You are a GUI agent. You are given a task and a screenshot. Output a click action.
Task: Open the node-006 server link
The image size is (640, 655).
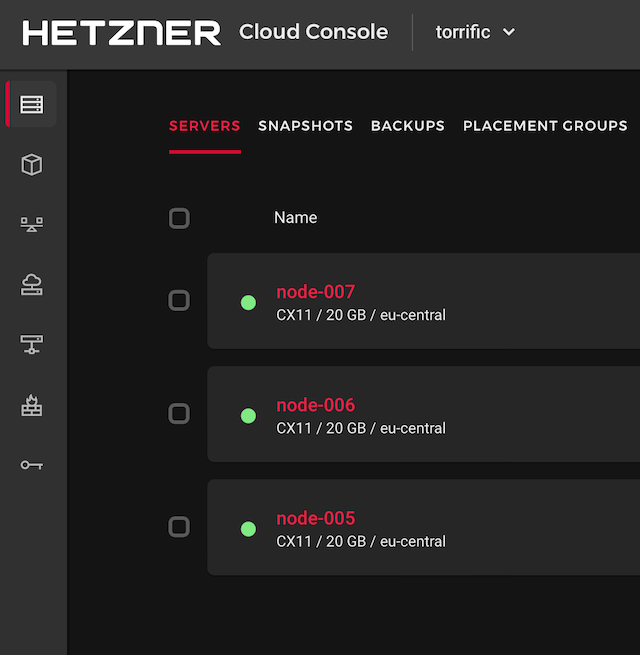(x=315, y=405)
